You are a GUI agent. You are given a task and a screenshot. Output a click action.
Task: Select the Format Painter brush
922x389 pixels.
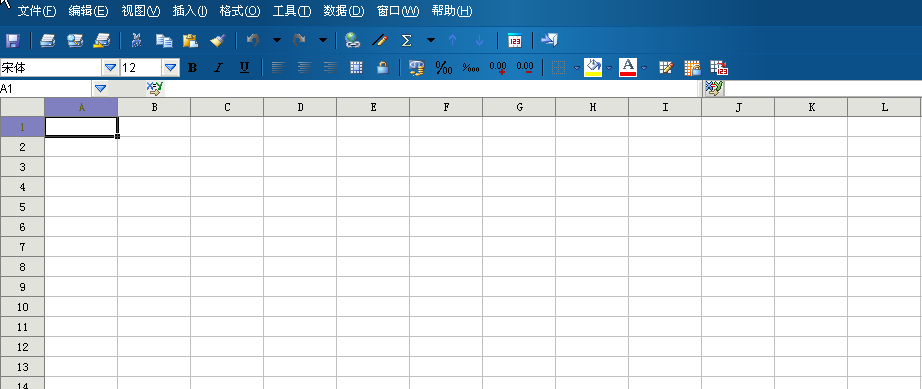(218, 41)
